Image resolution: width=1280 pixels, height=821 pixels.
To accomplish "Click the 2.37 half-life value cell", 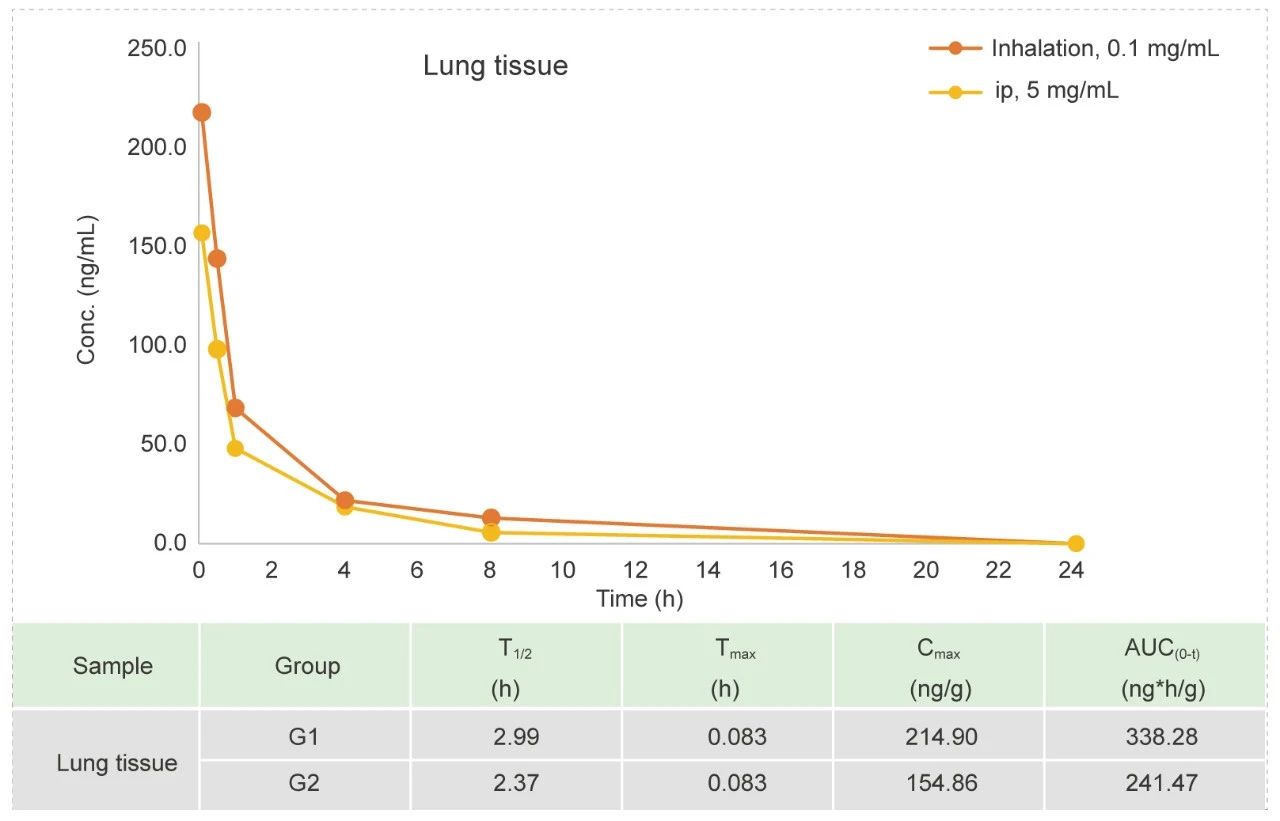I will click(515, 784).
